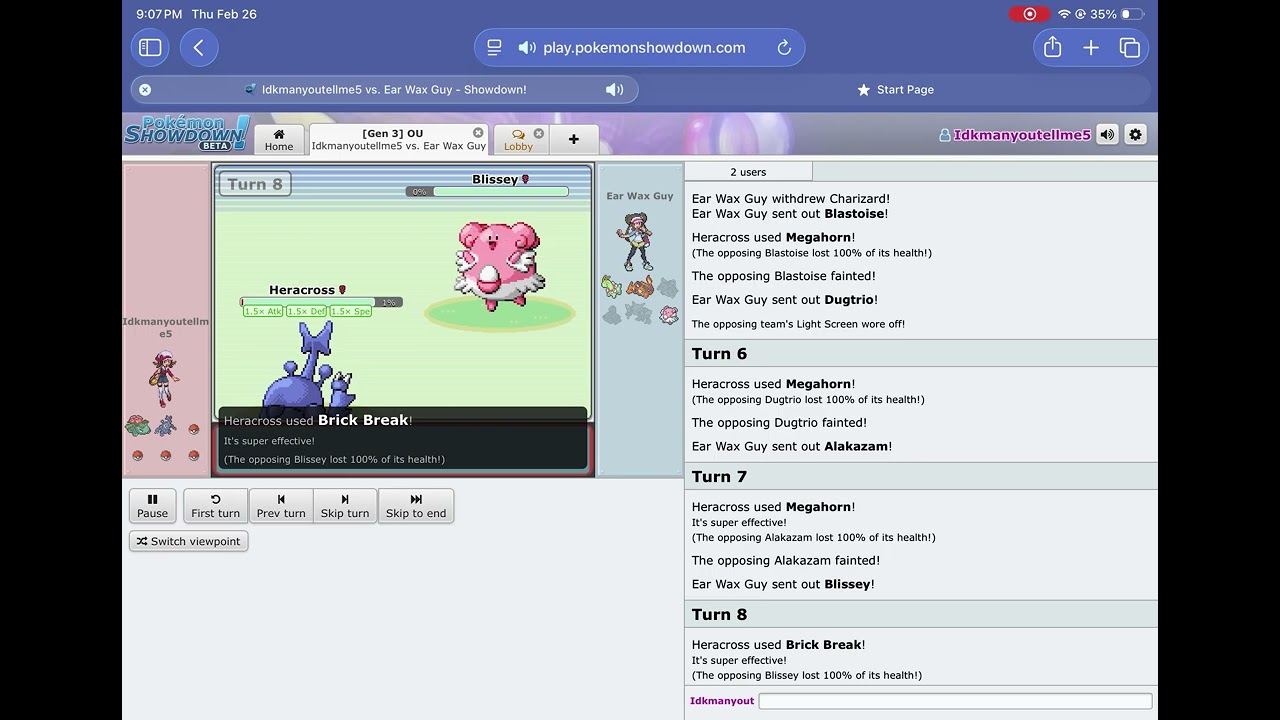Go back with Safari's back arrow
Screen dimensions: 1280x720
pos(199,47)
